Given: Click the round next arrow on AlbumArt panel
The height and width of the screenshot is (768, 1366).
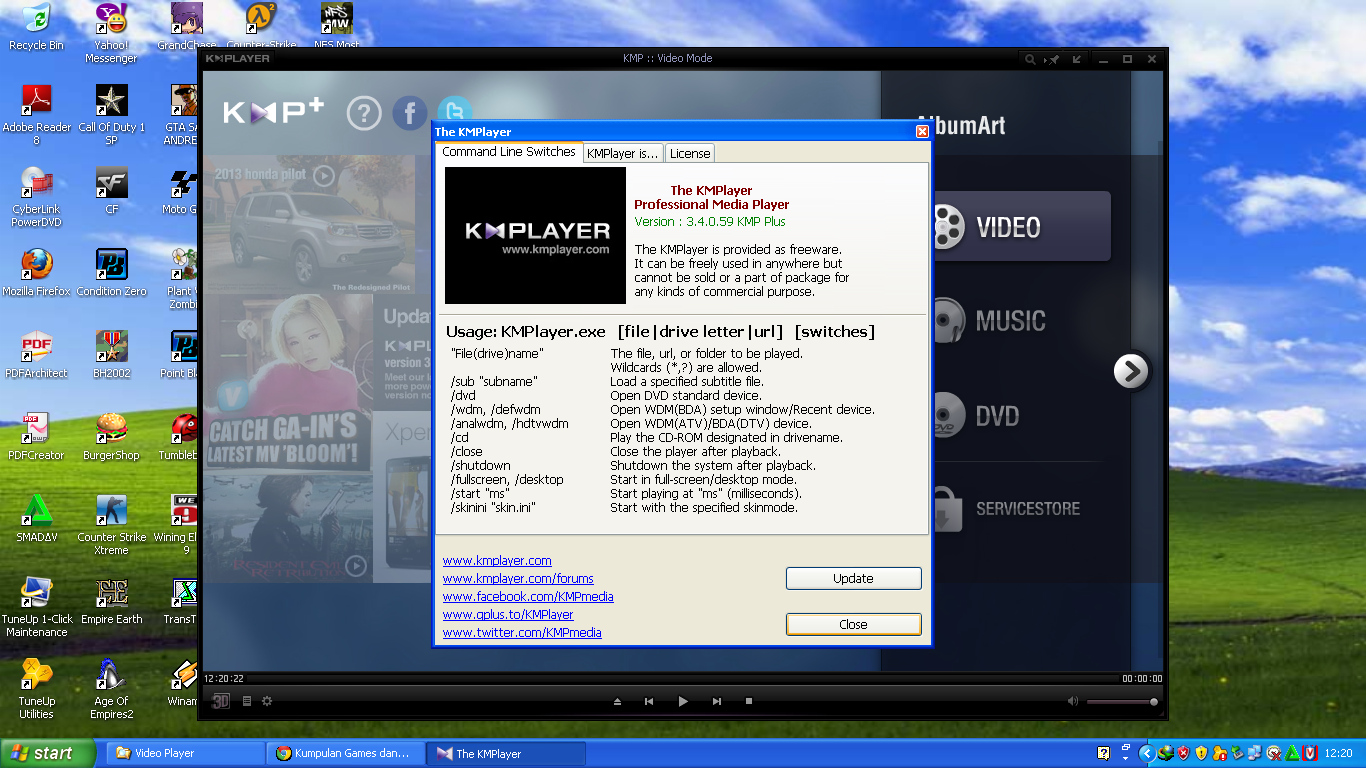Looking at the screenshot, I should click(x=1131, y=371).
